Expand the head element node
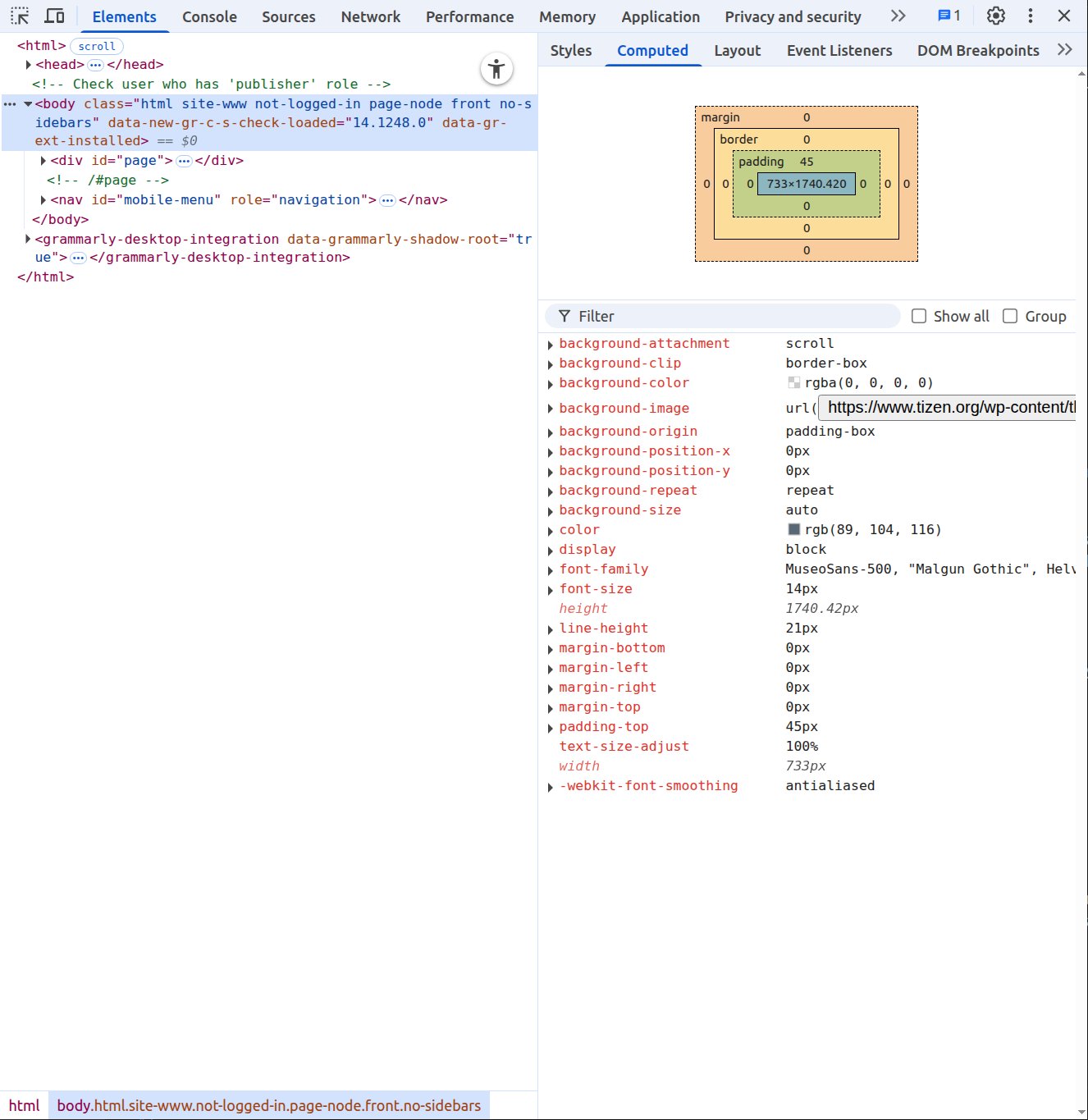The width and height of the screenshot is (1088, 1120). click(x=29, y=65)
